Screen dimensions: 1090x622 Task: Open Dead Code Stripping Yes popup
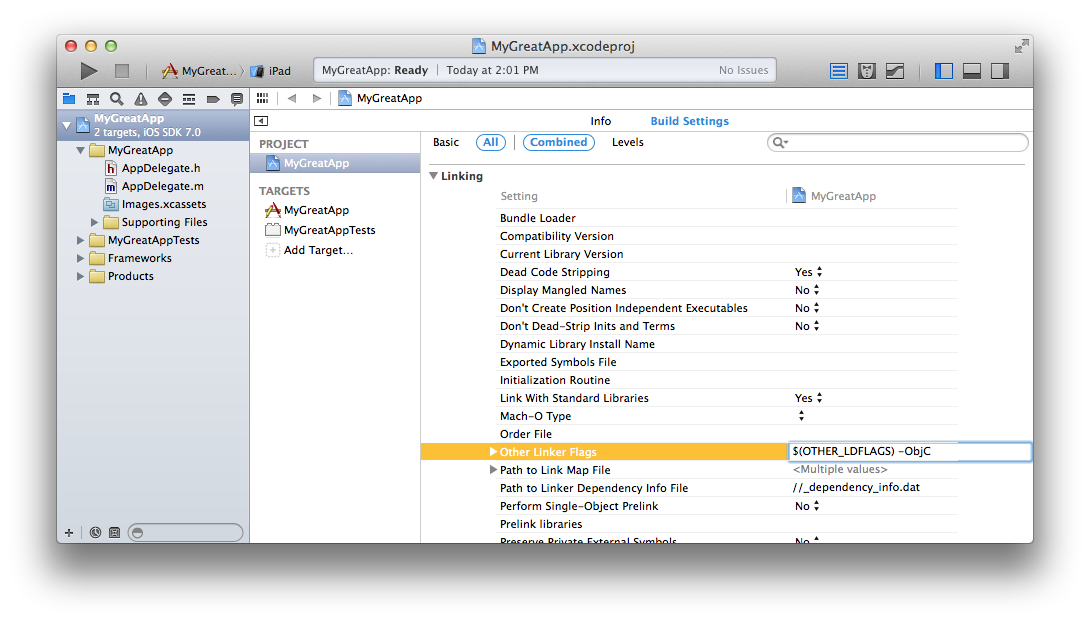tap(808, 272)
